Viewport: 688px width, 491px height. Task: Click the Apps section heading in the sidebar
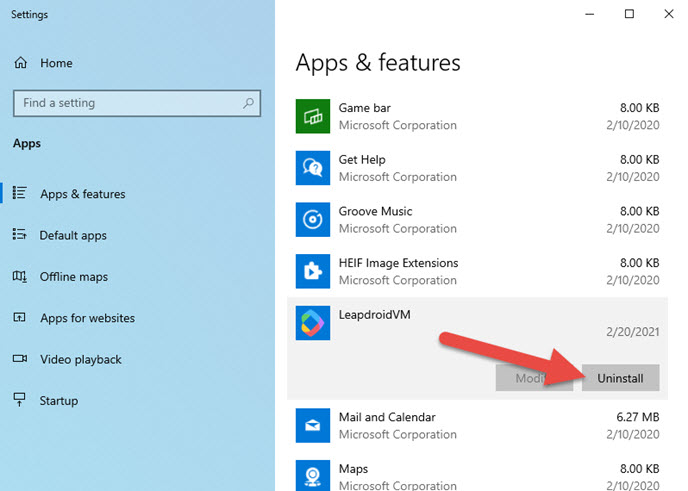click(27, 144)
